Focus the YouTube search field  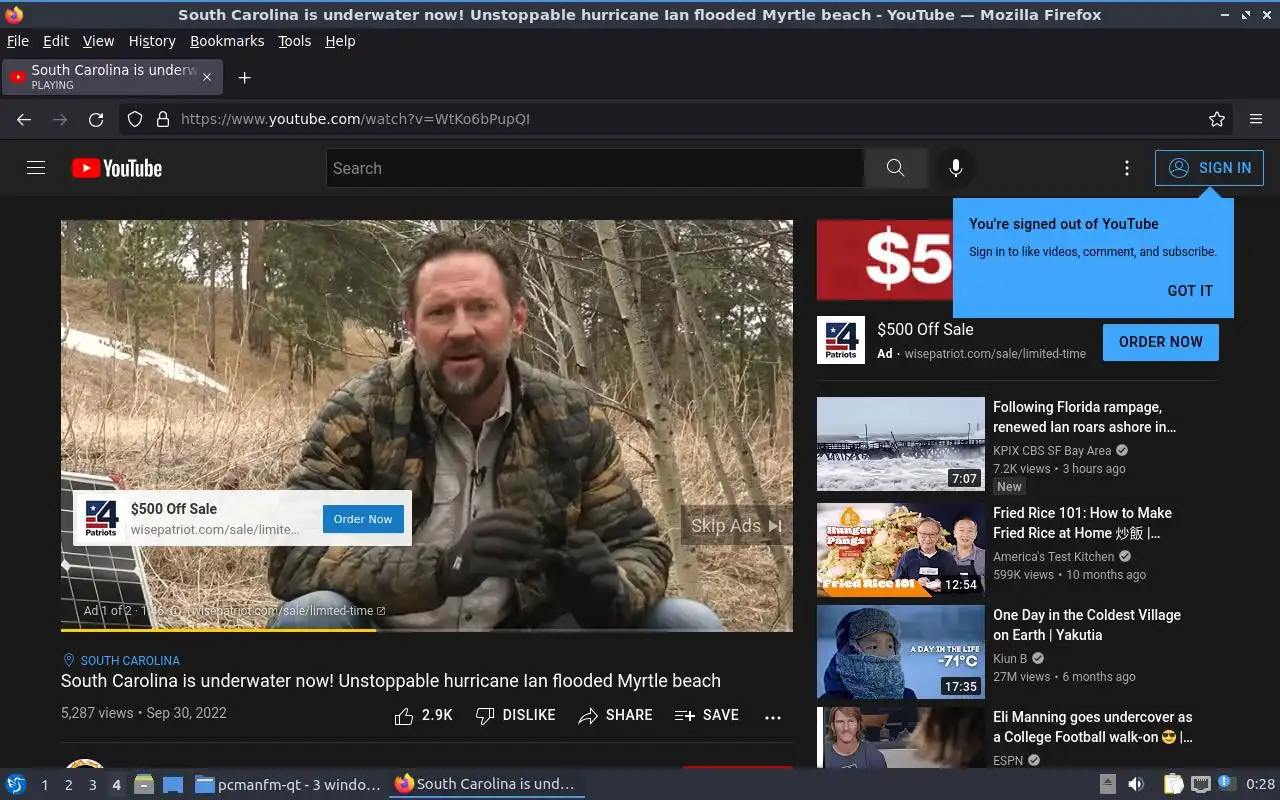click(595, 168)
